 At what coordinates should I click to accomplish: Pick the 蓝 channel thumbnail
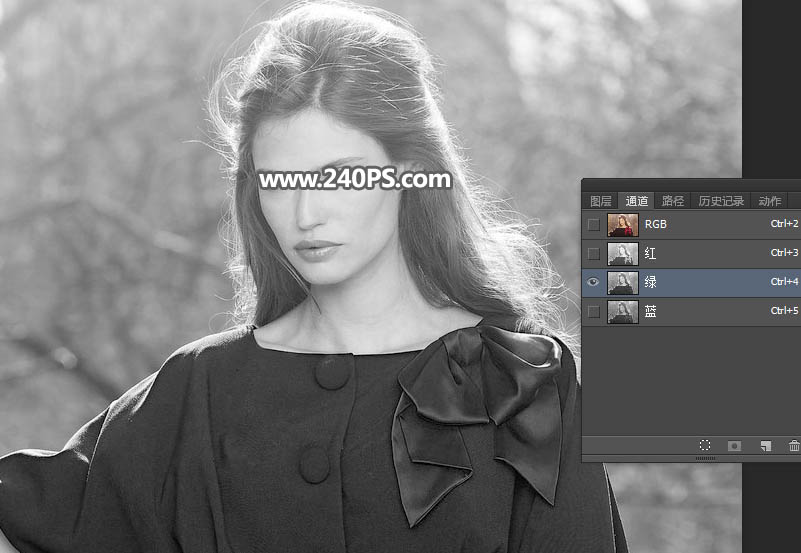pos(622,312)
